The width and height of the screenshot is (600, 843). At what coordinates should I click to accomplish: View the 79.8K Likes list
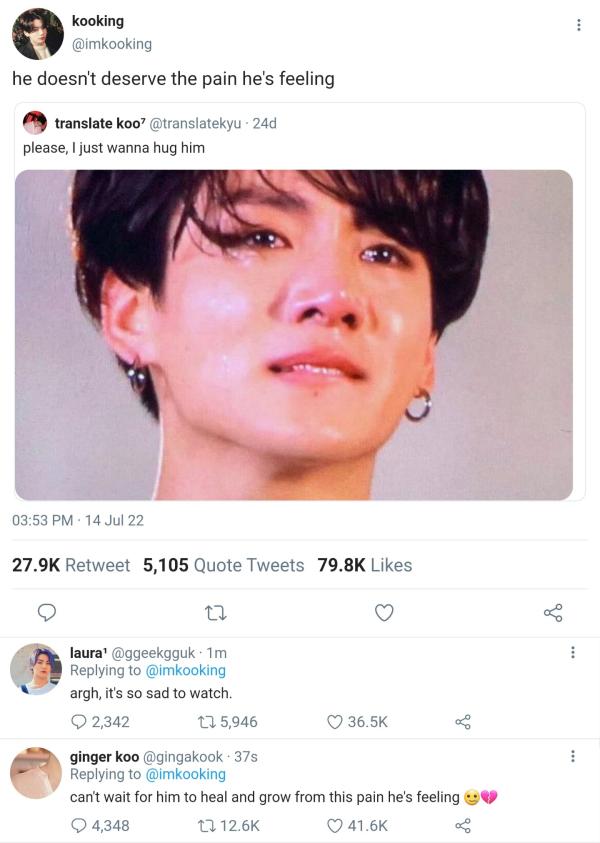[x=364, y=565]
